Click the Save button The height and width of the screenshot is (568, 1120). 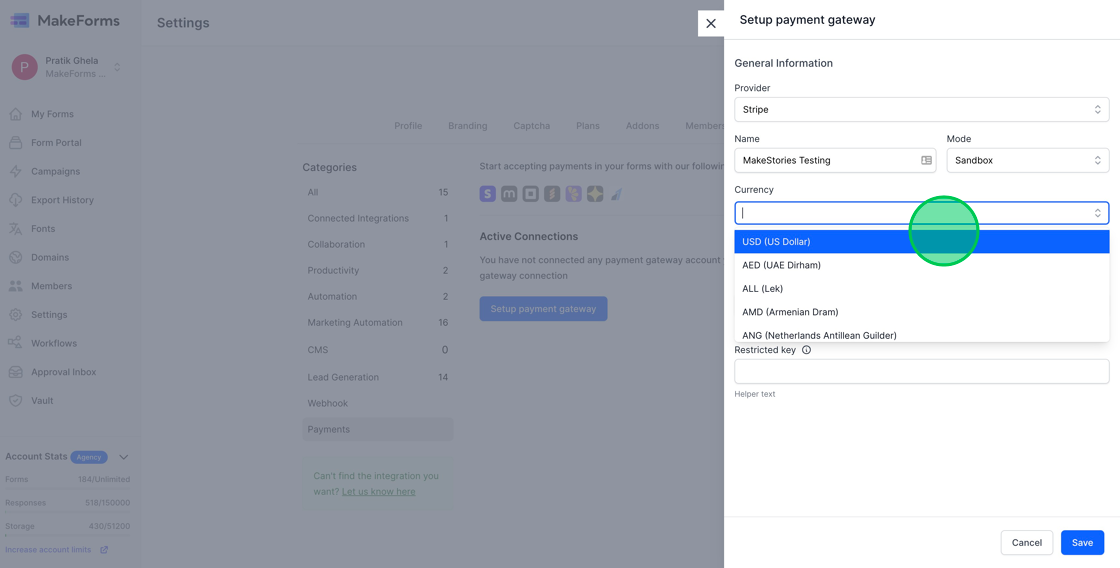tap(1082, 542)
